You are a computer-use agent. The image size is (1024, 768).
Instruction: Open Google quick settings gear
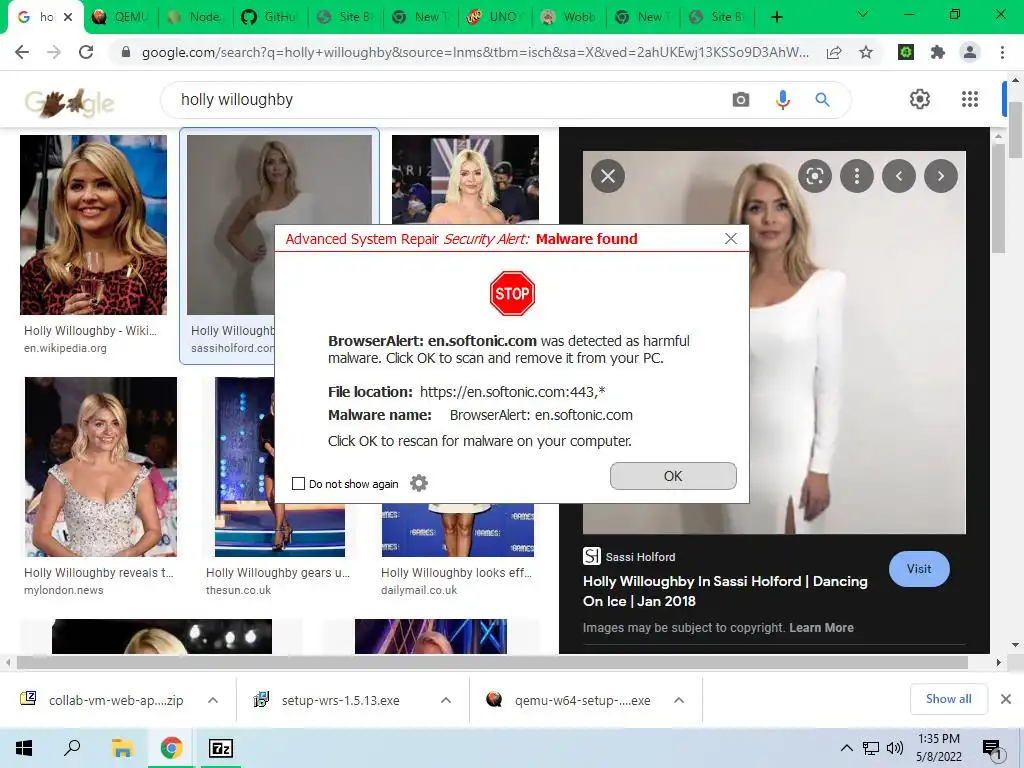(920, 99)
